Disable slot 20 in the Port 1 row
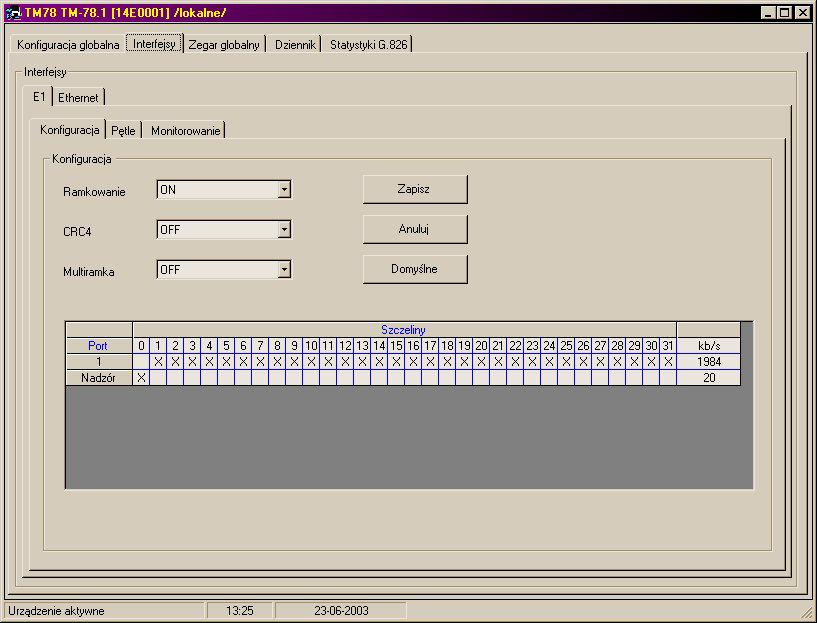The width and height of the screenshot is (817, 623). [481, 362]
